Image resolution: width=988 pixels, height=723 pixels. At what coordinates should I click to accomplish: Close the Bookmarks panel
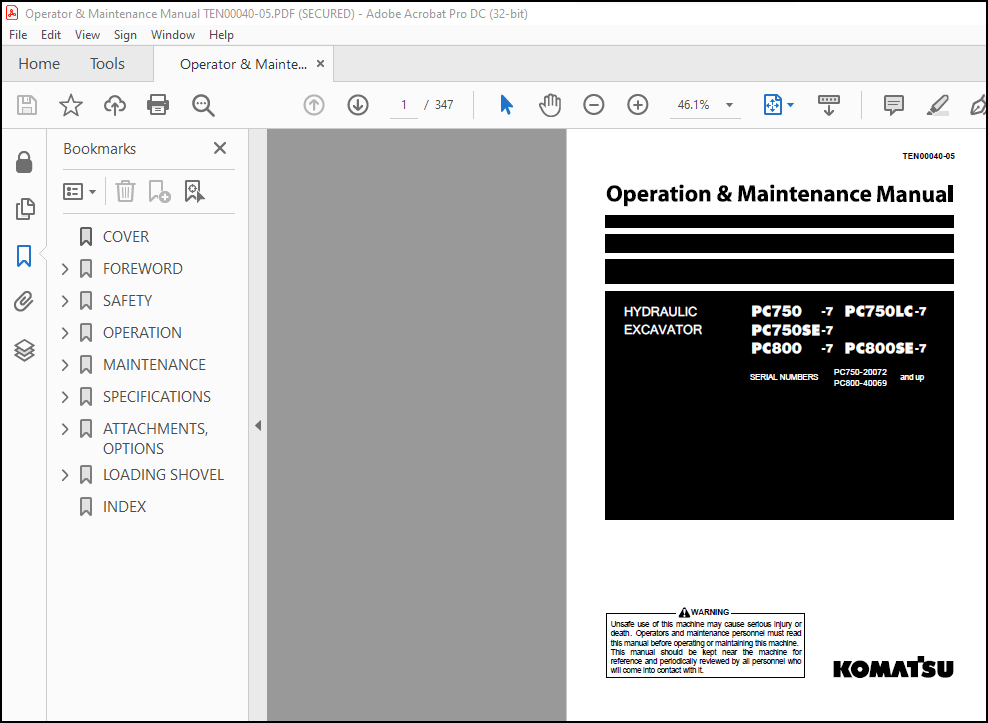point(220,148)
